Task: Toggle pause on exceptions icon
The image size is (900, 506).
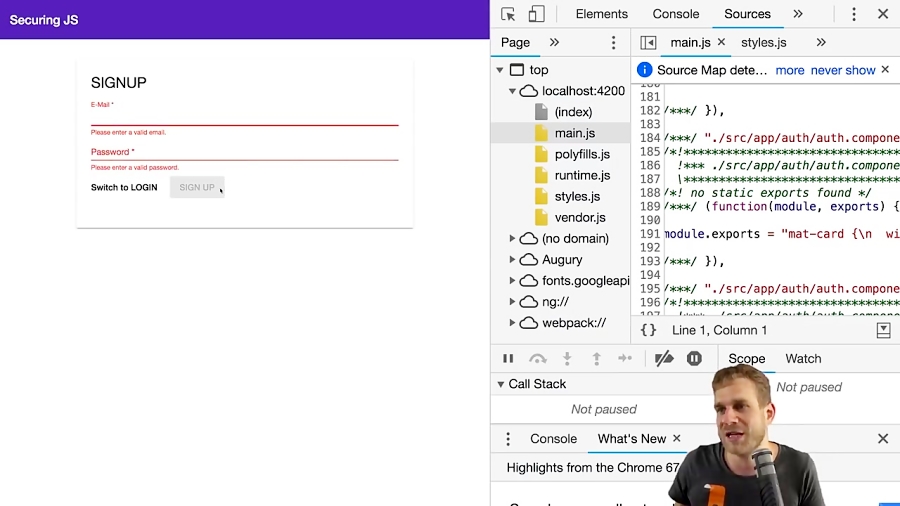Action: [x=694, y=359]
